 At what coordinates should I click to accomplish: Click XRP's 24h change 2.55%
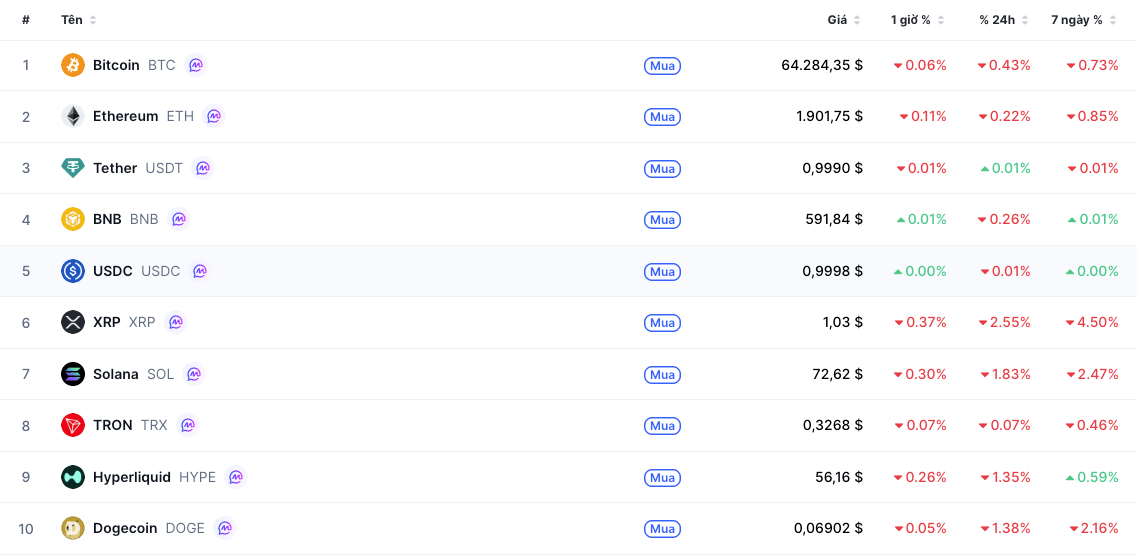[x=1004, y=322]
